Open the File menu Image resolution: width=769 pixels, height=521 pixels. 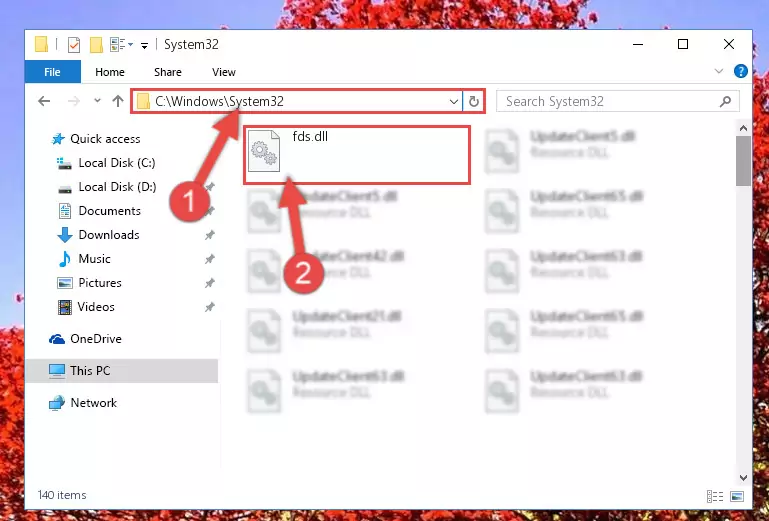pos(52,72)
